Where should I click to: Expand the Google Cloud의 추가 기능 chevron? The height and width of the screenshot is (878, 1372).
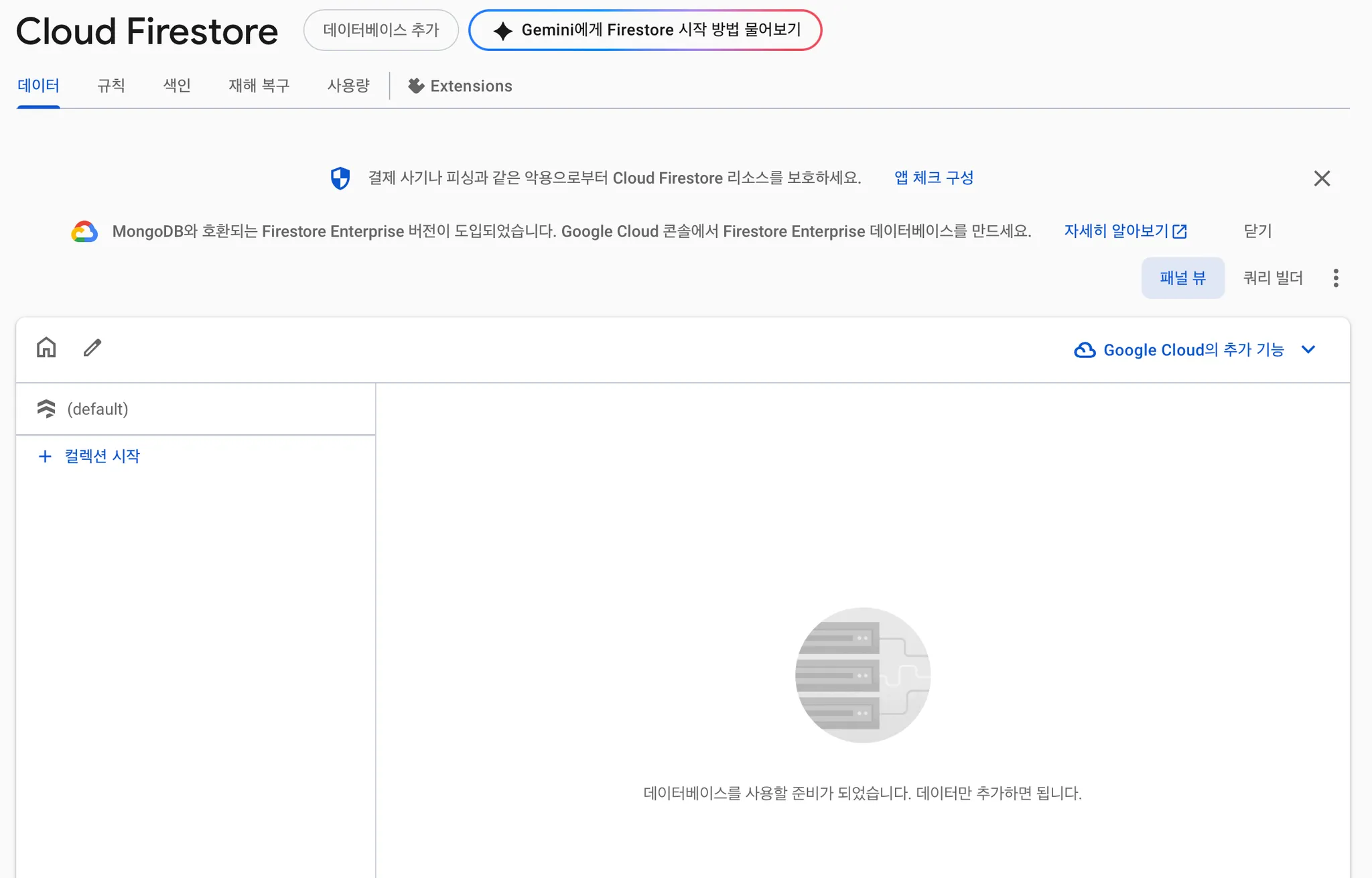1308,350
